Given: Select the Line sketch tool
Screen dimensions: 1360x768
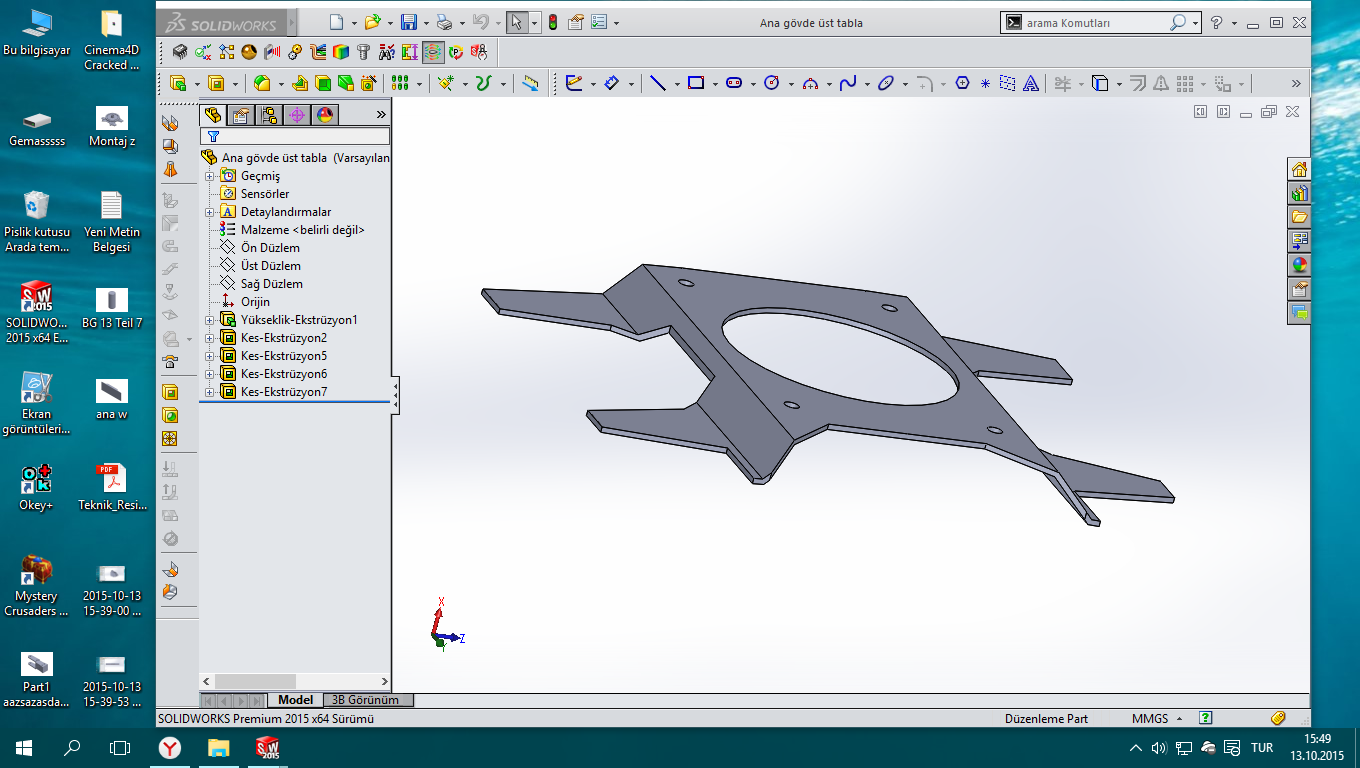Looking at the screenshot, I should 657,84.
